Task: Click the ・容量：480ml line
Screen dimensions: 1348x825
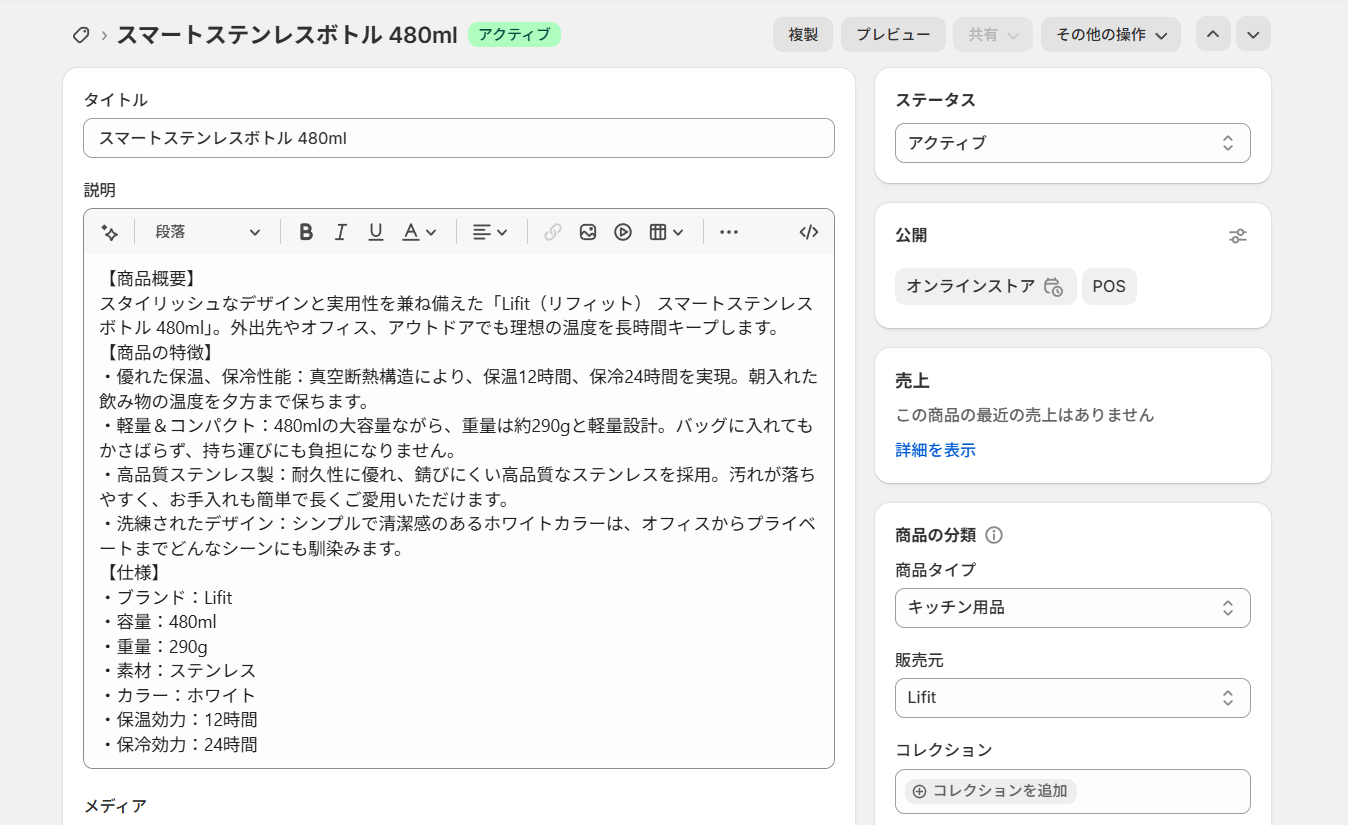Action: [x=158, y=622]
